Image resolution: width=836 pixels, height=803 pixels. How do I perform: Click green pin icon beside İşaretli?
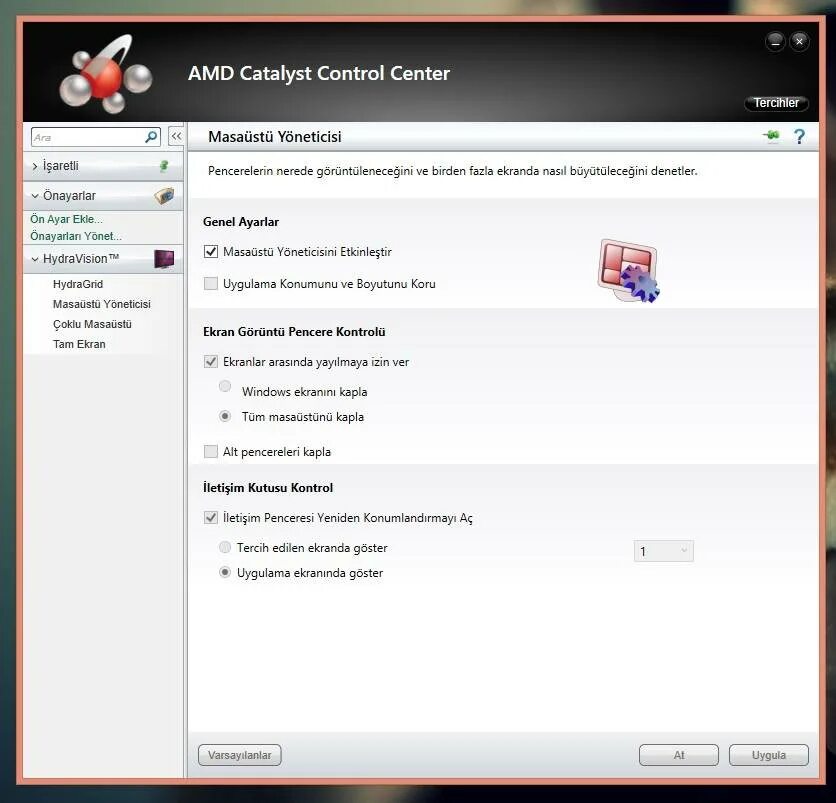pyautogui.click(x=164, y=166)
